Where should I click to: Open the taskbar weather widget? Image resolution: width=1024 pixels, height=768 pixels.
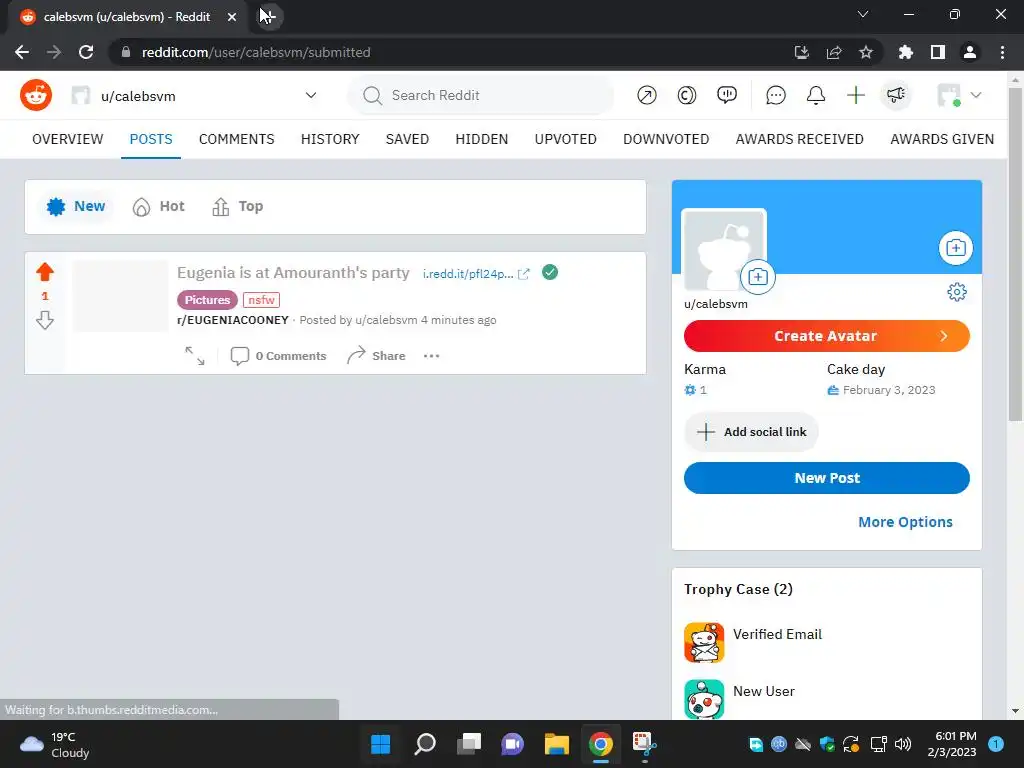coord(55,744)
